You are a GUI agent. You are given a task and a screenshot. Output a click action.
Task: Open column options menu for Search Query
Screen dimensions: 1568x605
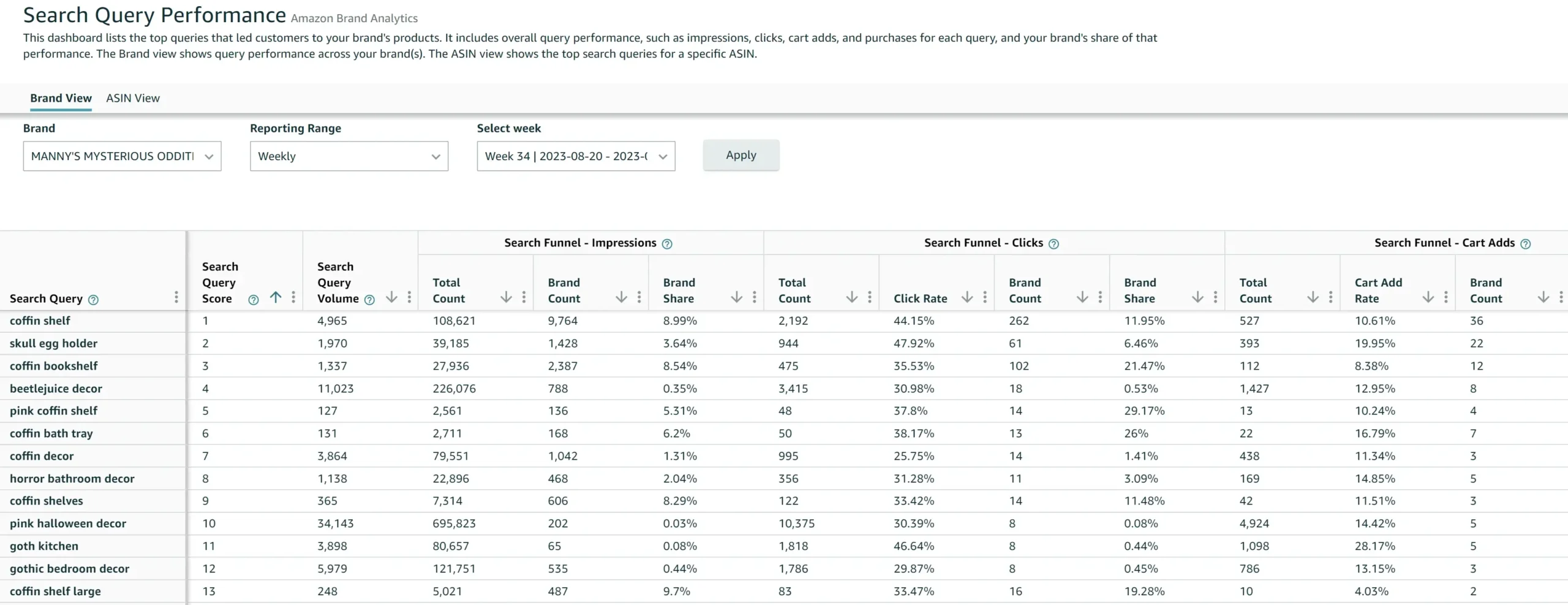tap(176, 297)
